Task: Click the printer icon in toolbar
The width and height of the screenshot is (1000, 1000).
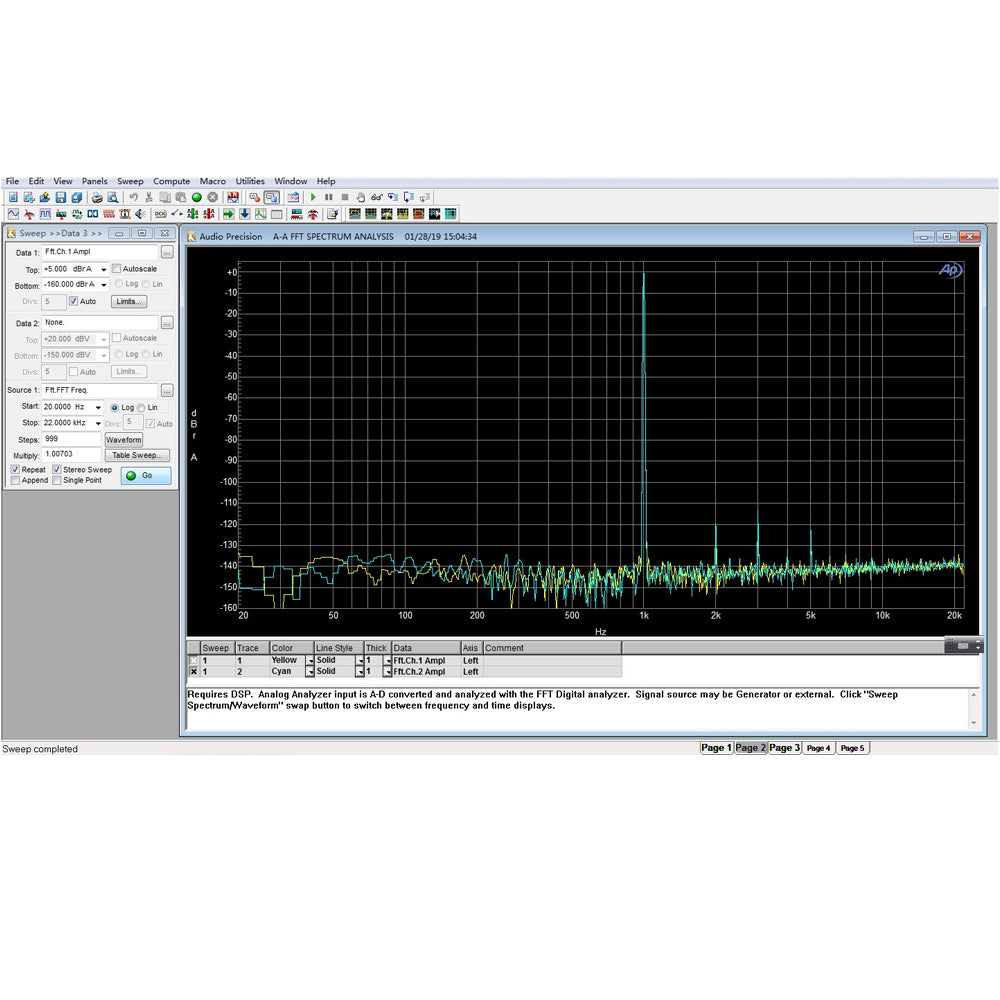Action: tap(97, 197)
